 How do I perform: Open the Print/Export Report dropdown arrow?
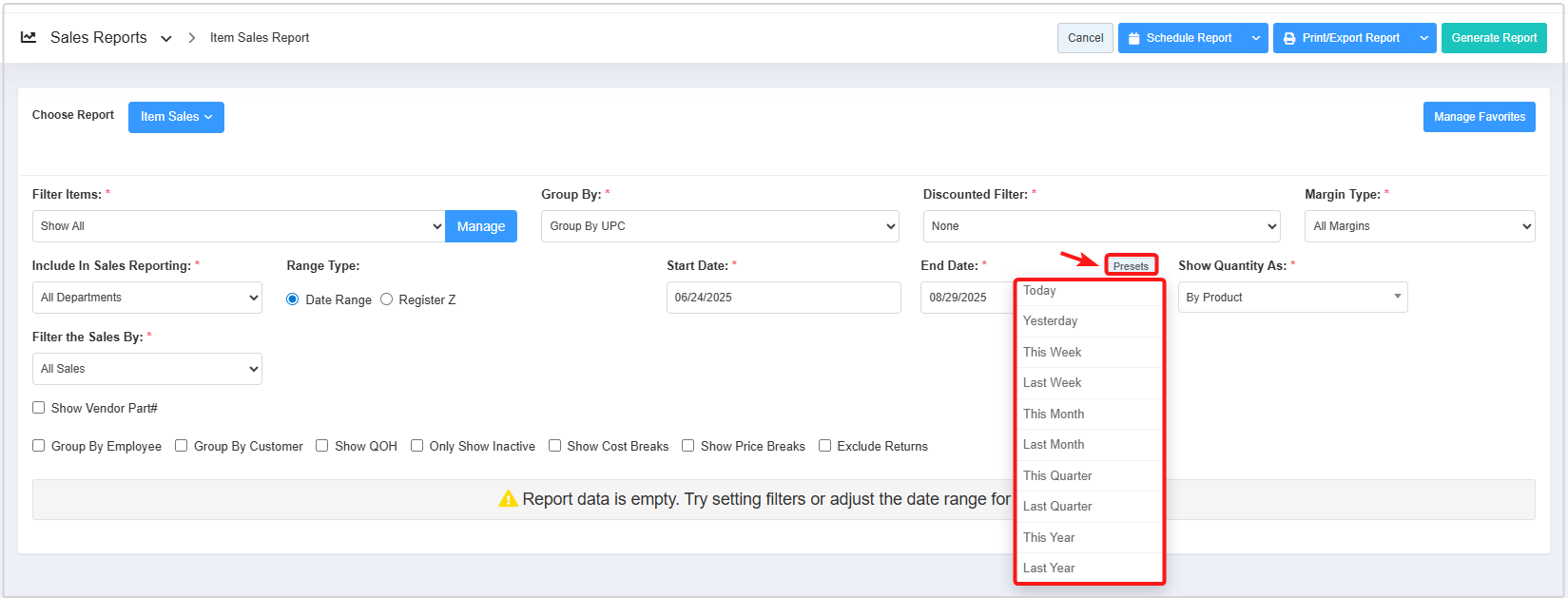click(1423, 38)
